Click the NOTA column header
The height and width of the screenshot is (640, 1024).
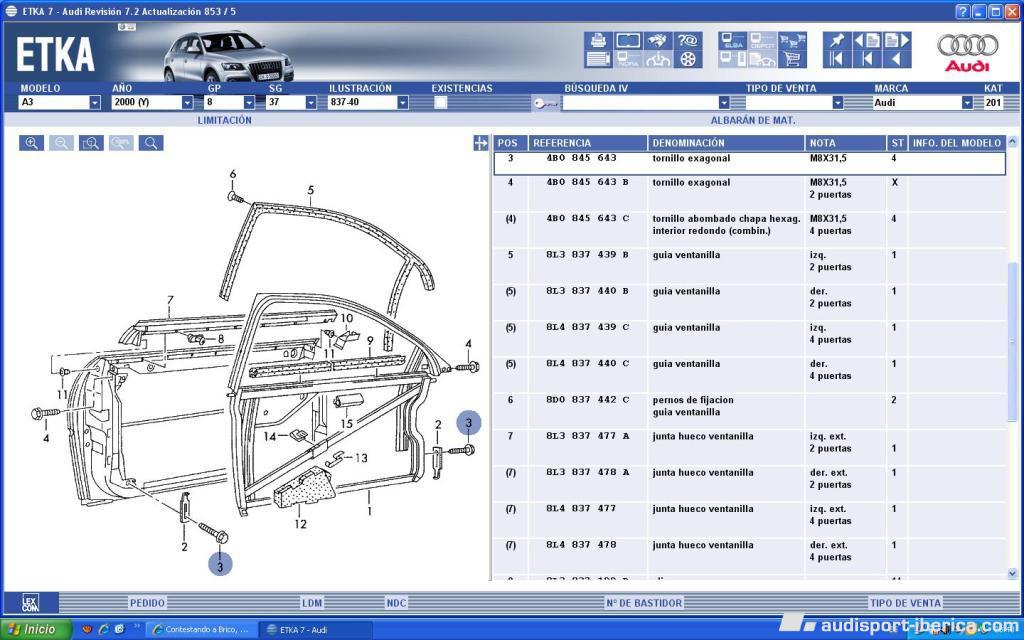[845, 143]
